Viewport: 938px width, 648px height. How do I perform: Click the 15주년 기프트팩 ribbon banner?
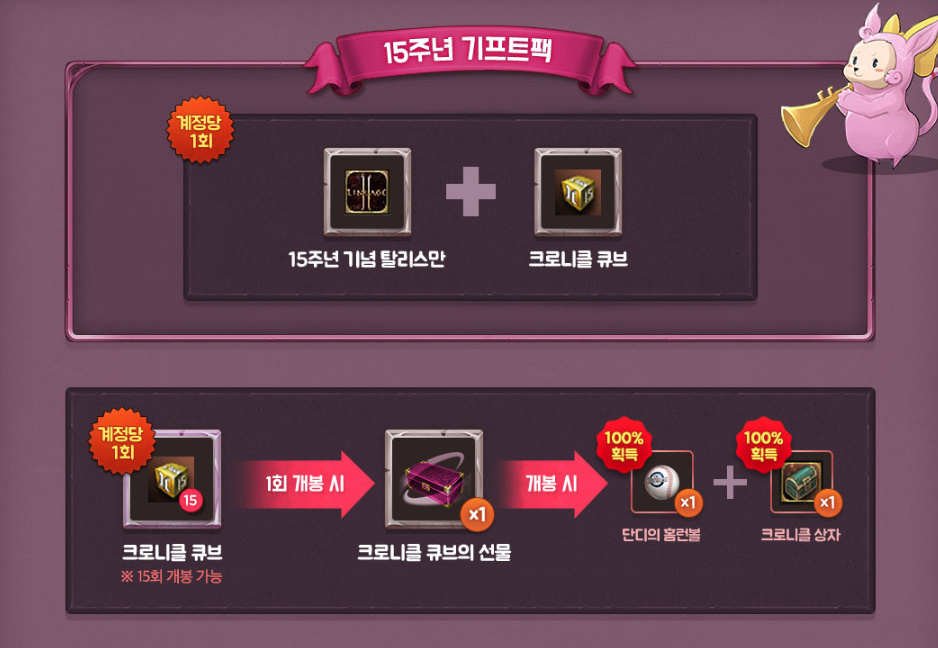(x=470, y=59)
